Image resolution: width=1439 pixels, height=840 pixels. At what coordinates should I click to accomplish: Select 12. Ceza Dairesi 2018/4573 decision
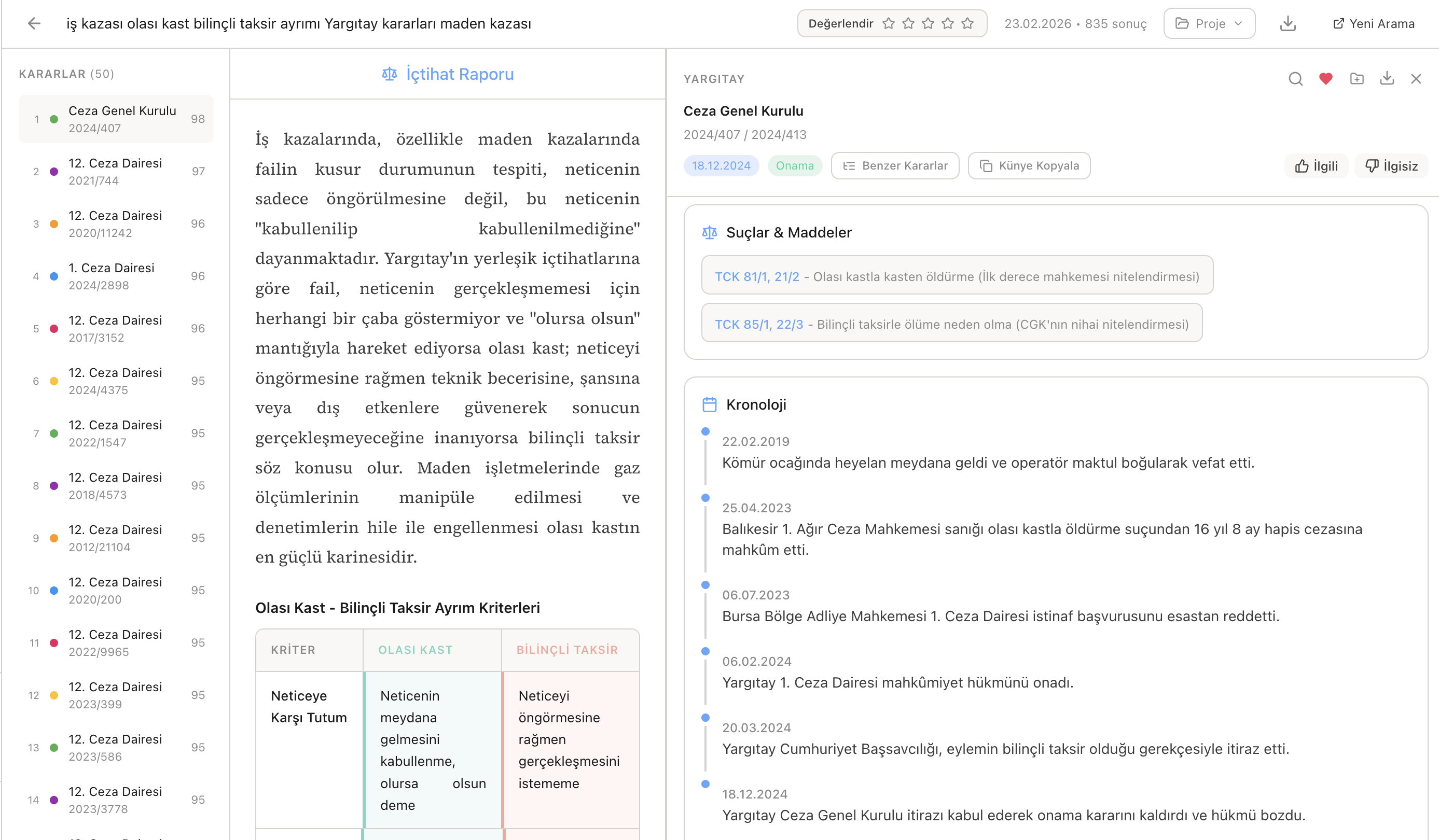117,486
